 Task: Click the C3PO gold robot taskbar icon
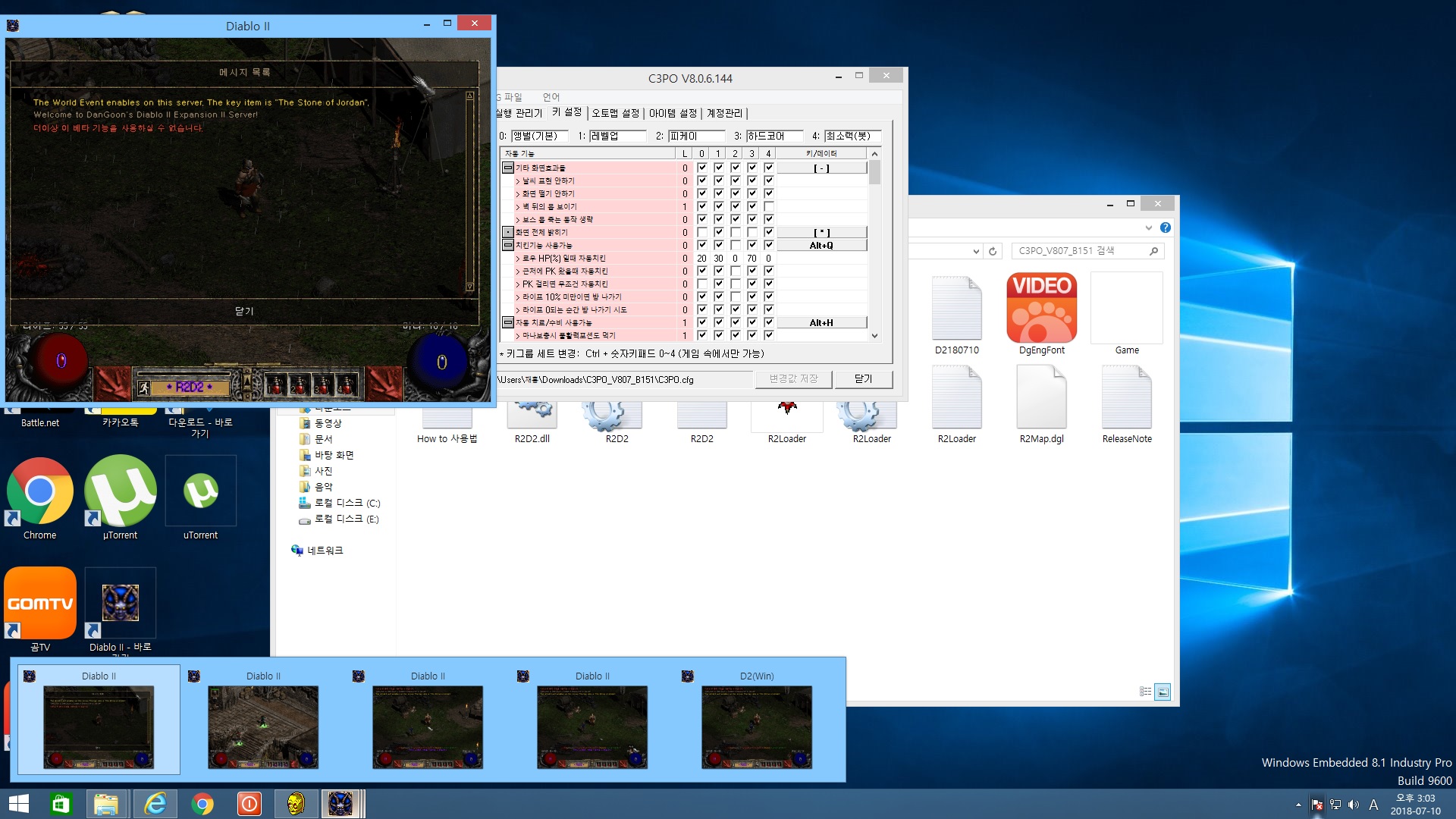click(295, 803)
